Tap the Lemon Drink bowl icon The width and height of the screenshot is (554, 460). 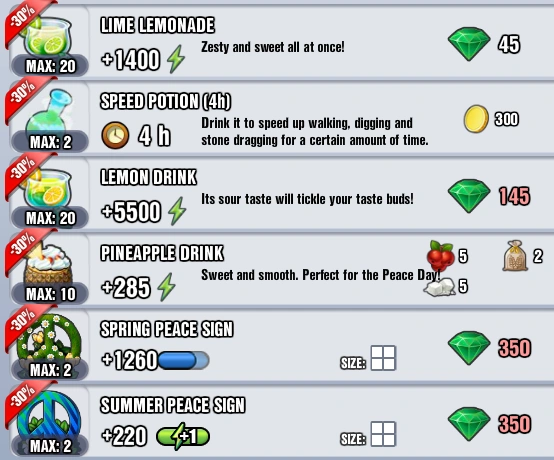point(48,190)
